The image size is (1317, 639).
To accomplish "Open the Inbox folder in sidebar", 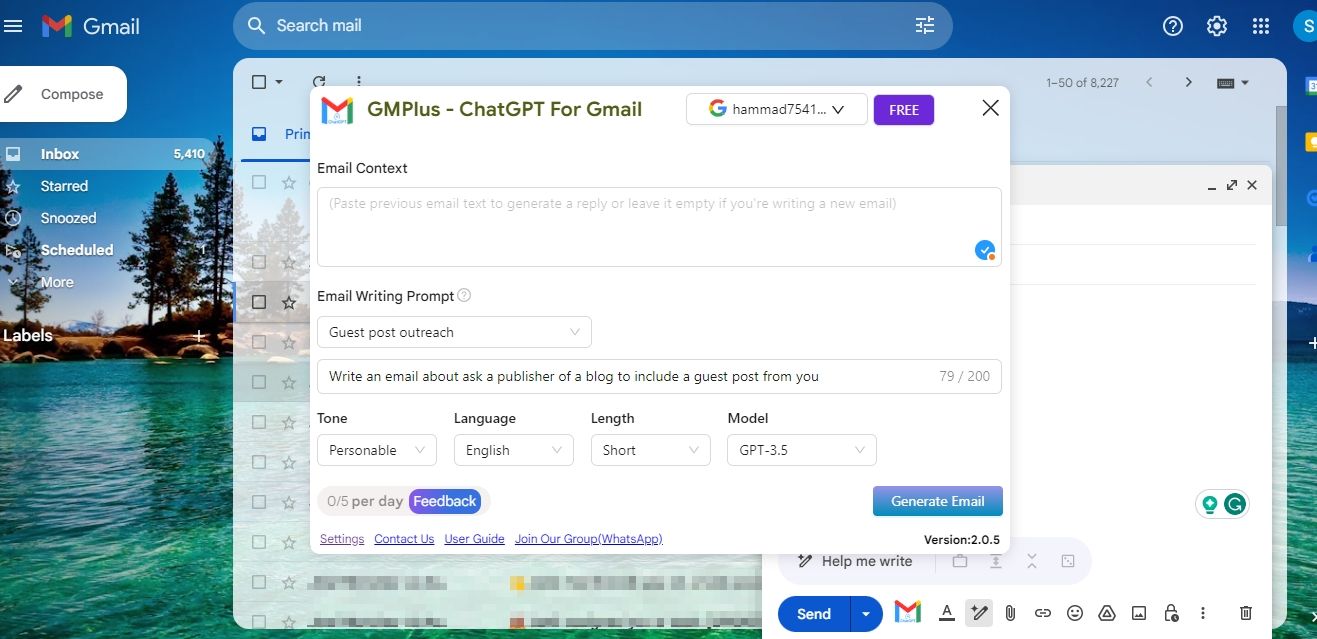I will [60, 154].
